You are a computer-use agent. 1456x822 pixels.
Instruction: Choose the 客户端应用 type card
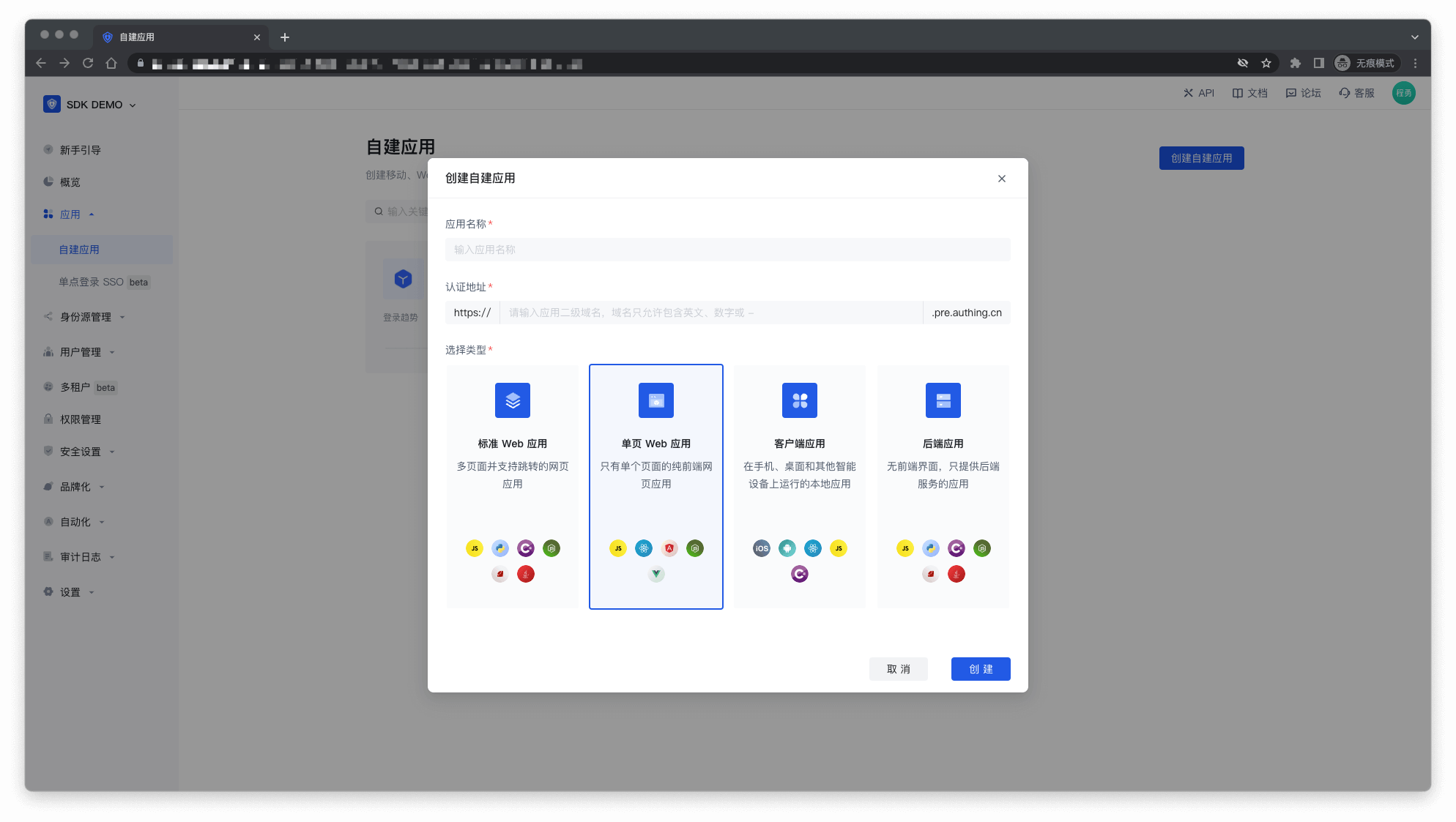(x=799, y=486)
